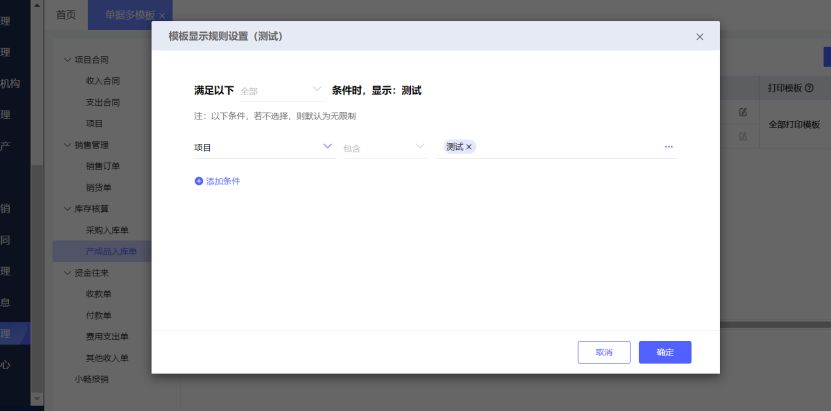The width and height of the screenshot is (831, 411).
Task: Remove the 测试 tag from the condition value
Action: (x=470, y=147)
